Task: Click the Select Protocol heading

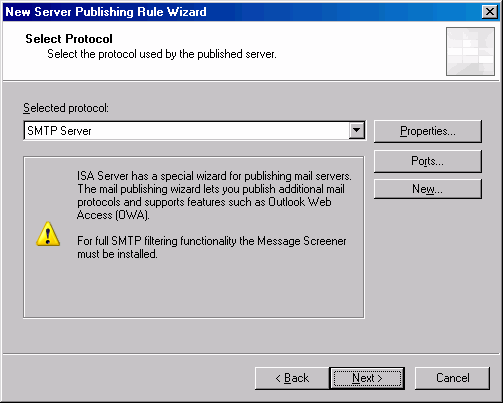Action: [x=69, y=39]
